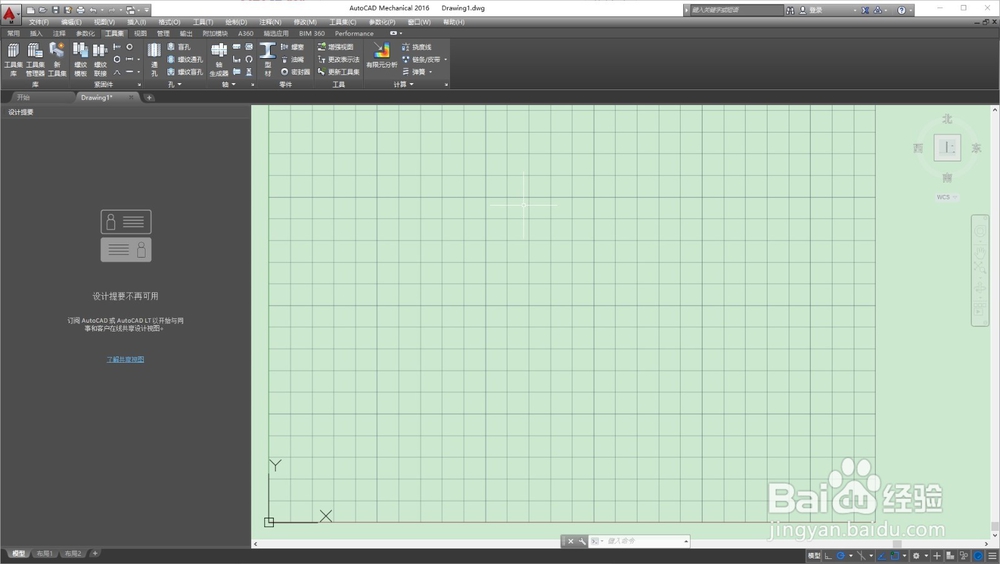Screen dimensions: 1000x564
Task: Click the Undo arrow icon
Action: coord(93,10)
